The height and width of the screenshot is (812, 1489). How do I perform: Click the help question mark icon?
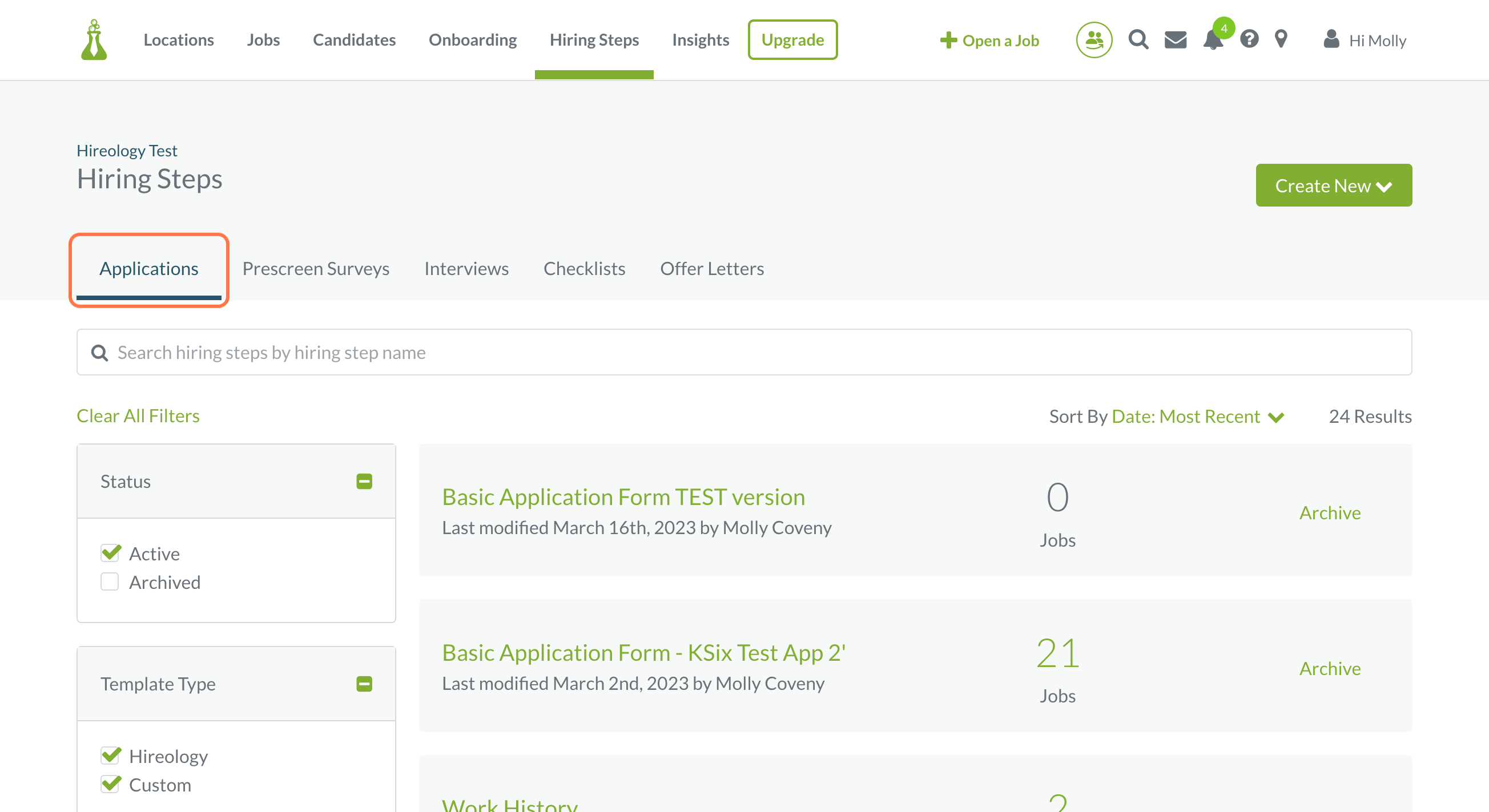click(x=1249, y=39)
